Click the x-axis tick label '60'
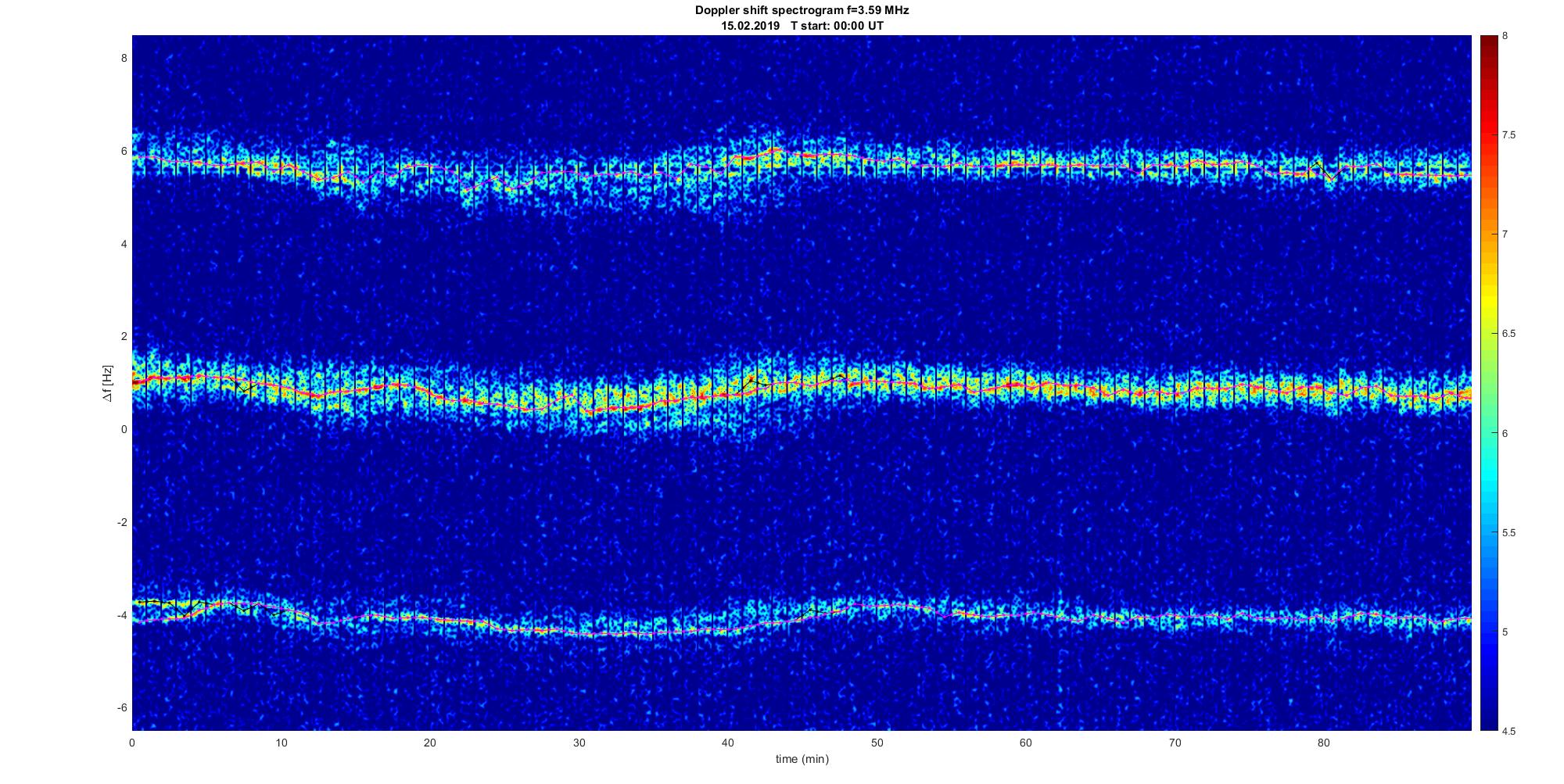This screenshot has height=784, width=1564. click(1025, 743)
